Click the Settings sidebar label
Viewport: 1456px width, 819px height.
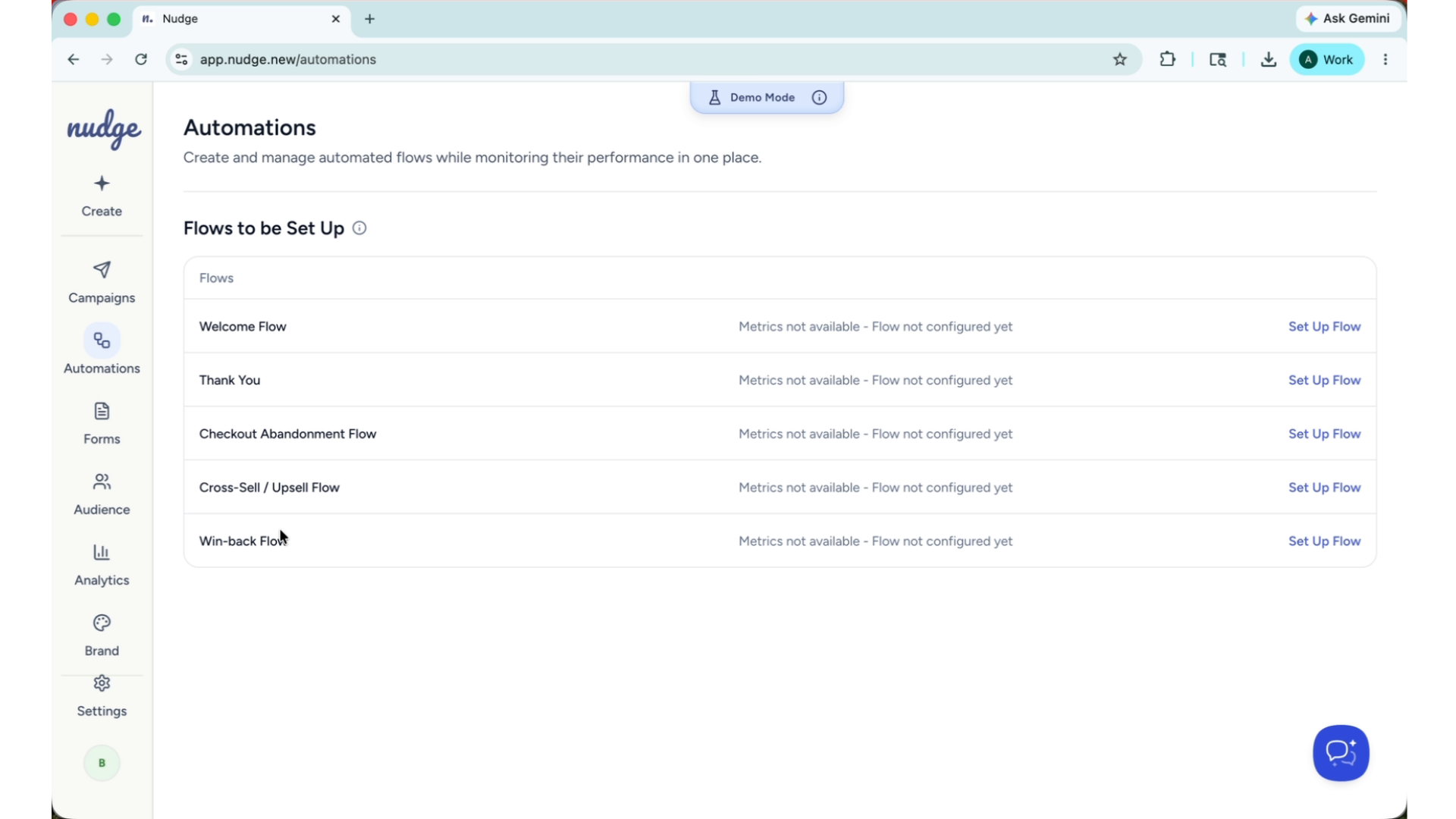(x=102, y=711)
